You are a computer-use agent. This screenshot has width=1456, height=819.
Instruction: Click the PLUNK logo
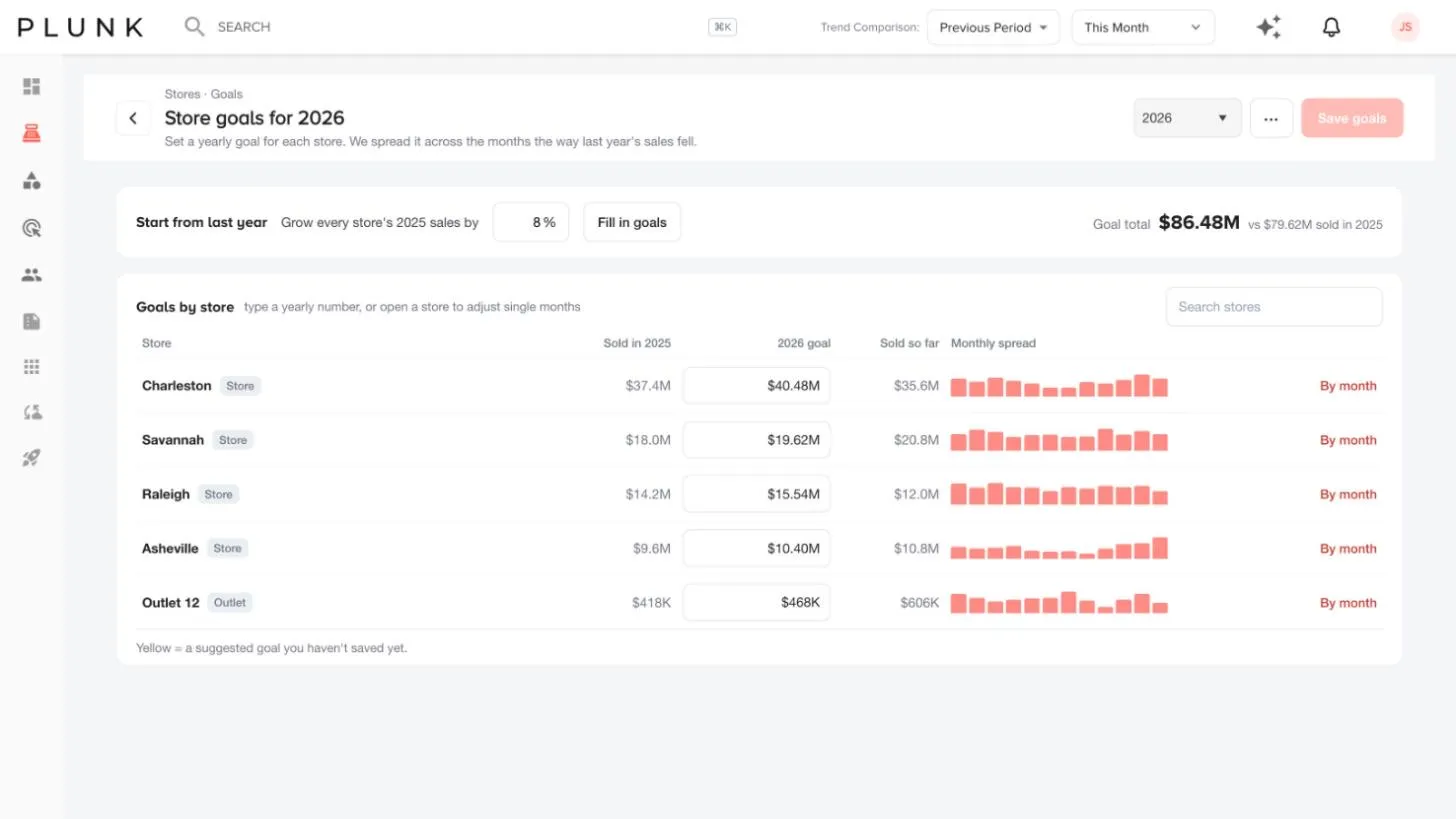pos(80,27)
